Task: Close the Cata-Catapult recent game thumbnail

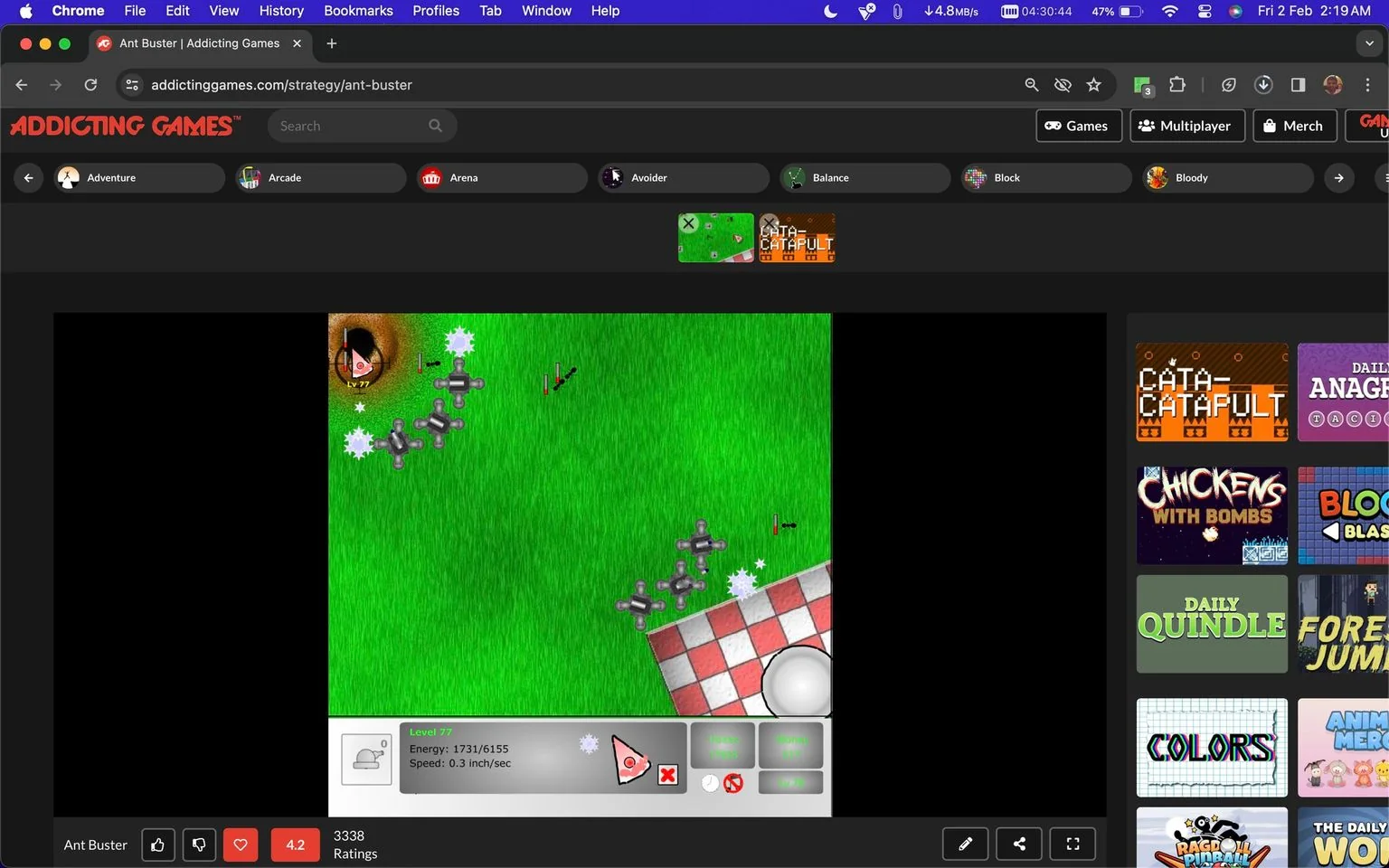Action: coord(769,223)
